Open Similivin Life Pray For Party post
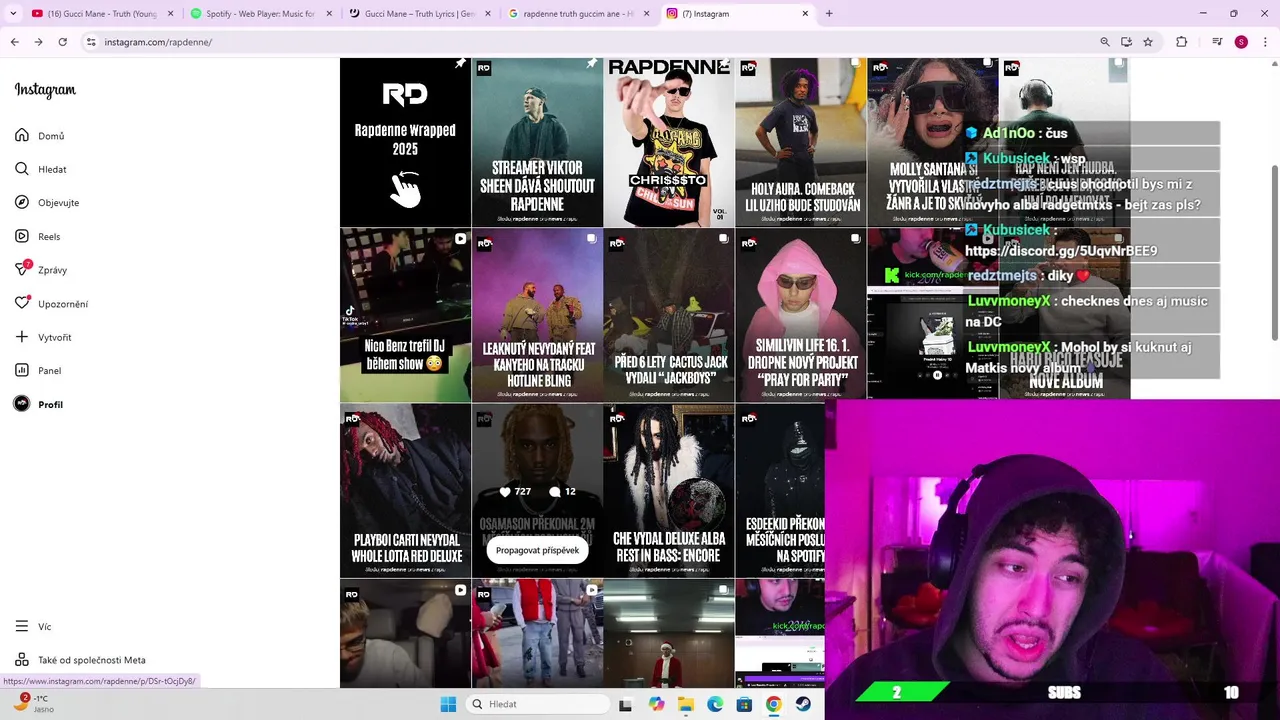Screen dimensions: 1280x720 pos(801,315)
